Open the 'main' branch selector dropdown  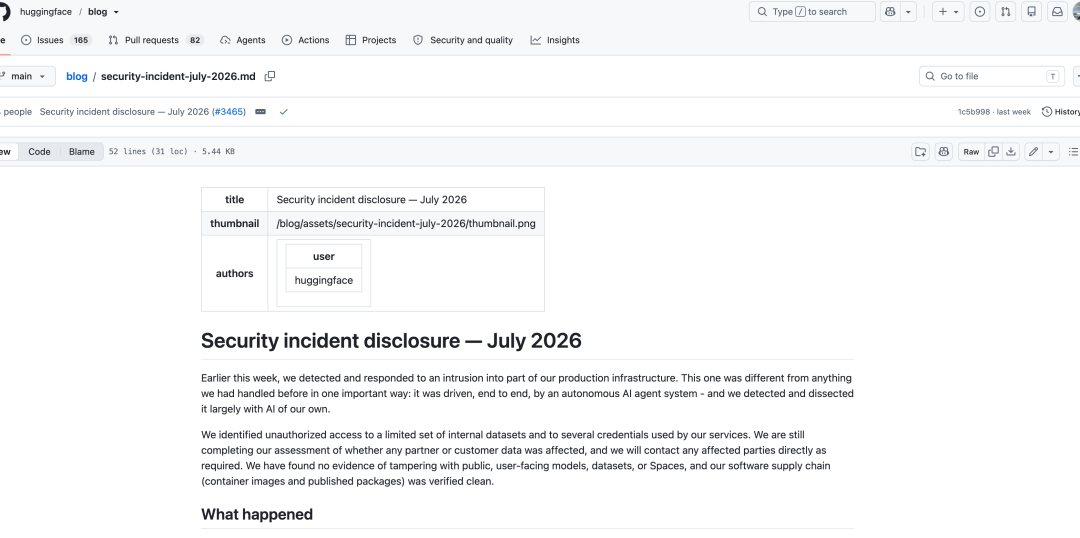25,76
